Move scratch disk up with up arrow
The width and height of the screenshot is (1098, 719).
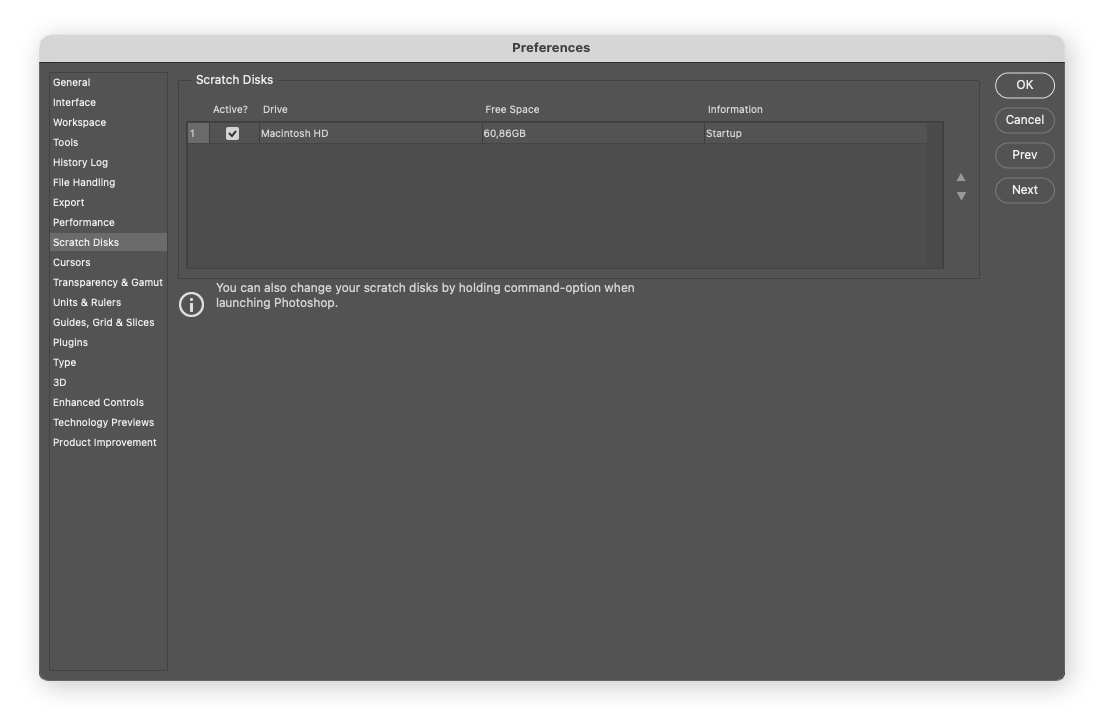pyautogui.click(x=961, y=178)
